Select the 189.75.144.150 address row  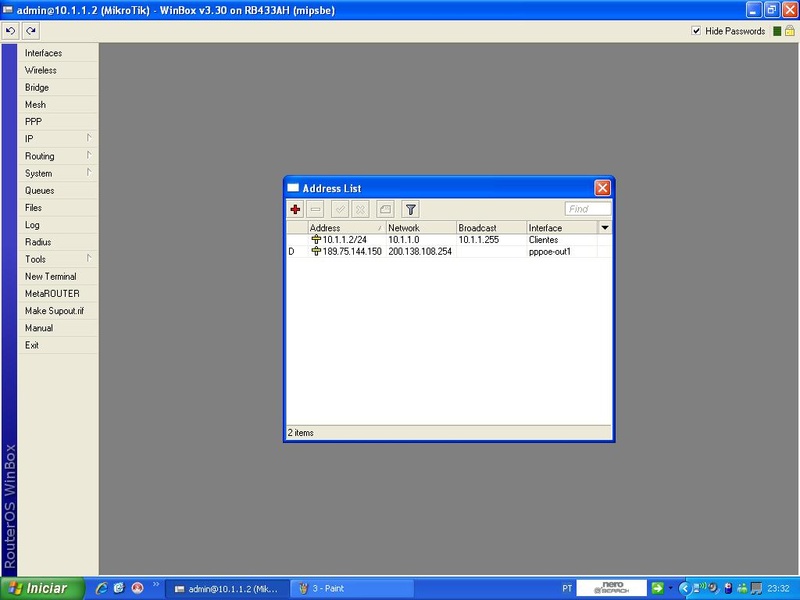point(449,251)
